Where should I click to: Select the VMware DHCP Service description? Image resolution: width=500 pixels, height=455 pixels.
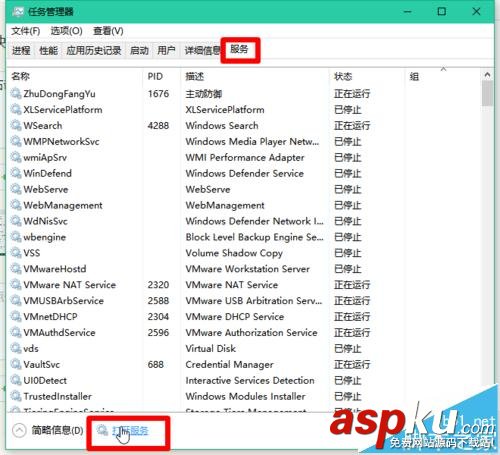coord(235,316)
